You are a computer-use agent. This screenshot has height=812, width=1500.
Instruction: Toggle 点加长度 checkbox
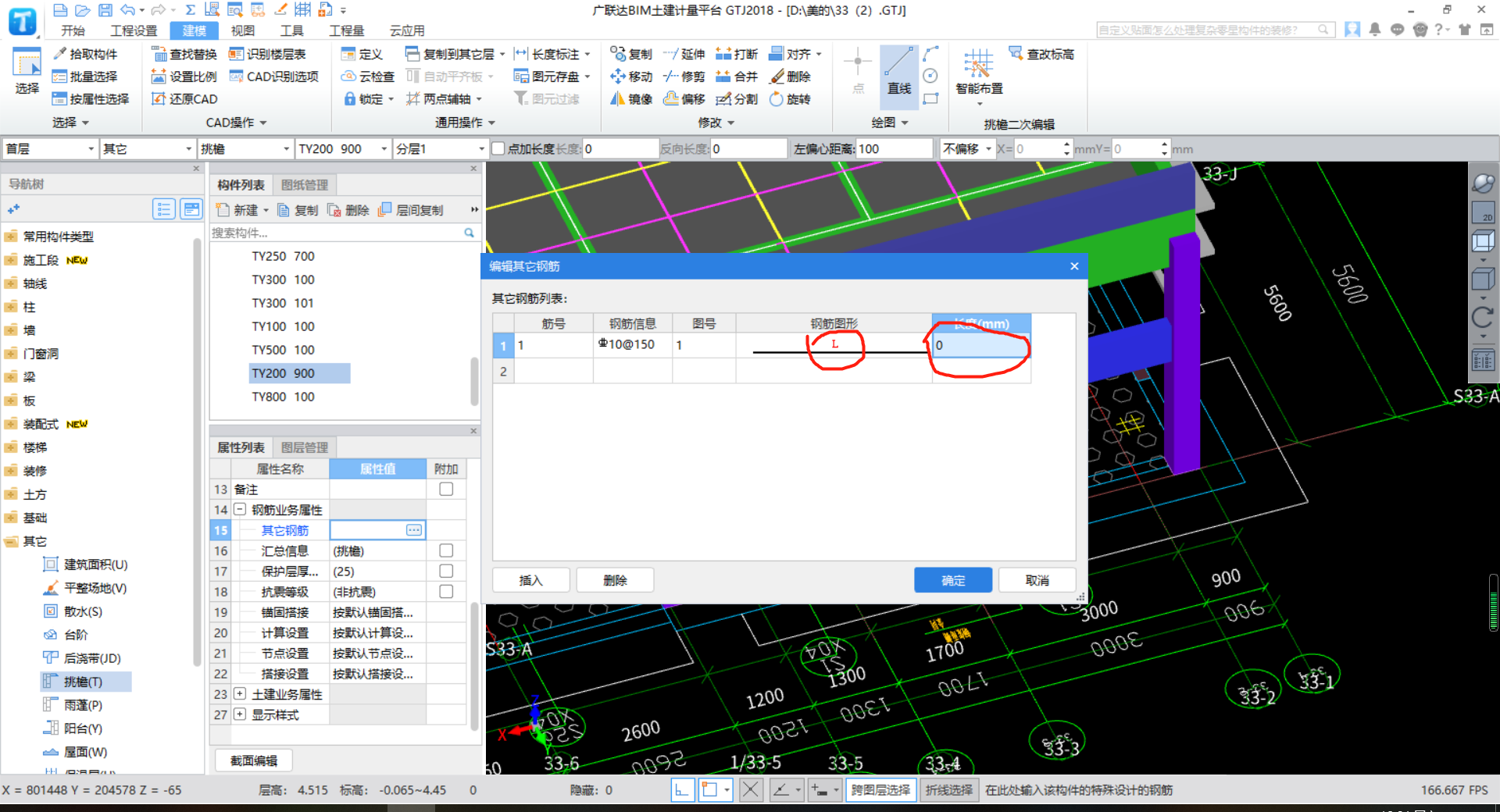[x=498, y=148]
